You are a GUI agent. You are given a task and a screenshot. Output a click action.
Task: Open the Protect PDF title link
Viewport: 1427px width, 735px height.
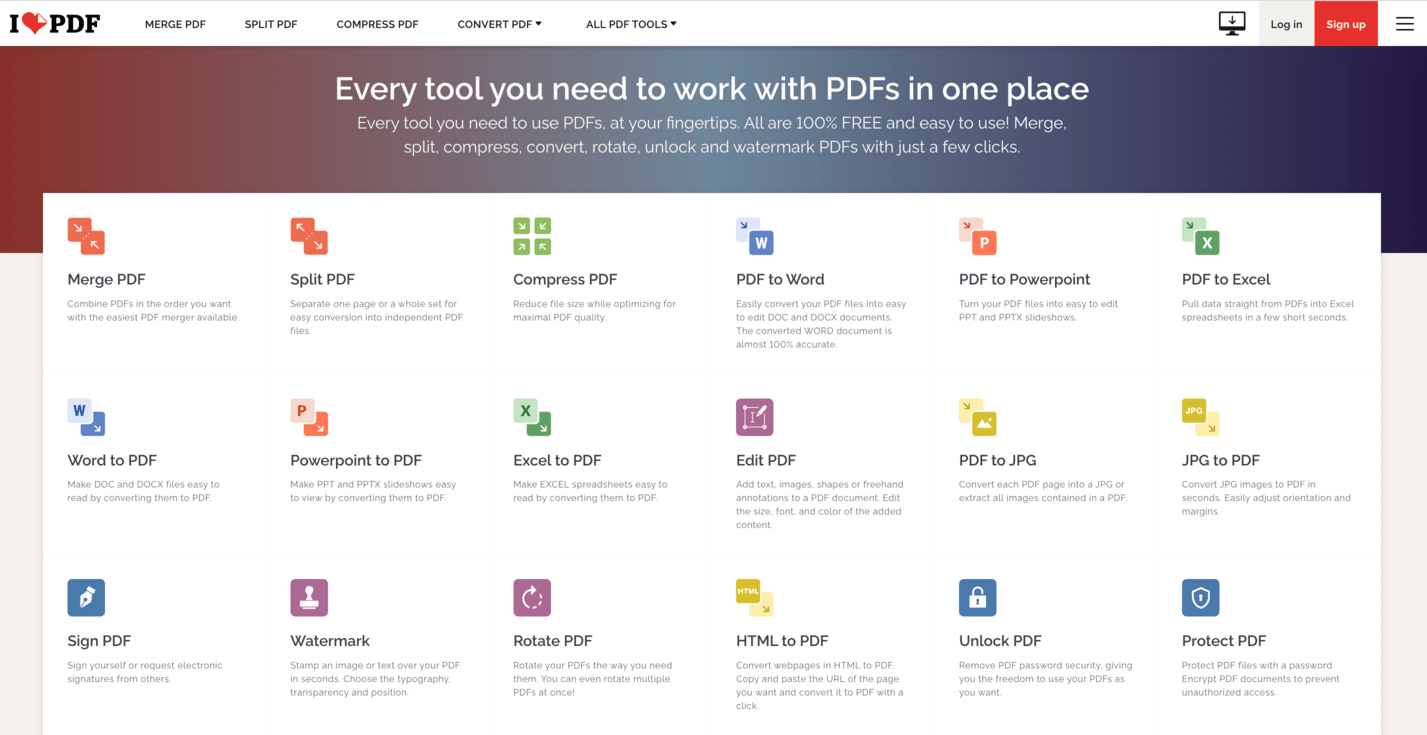(x=1224, y=641)
